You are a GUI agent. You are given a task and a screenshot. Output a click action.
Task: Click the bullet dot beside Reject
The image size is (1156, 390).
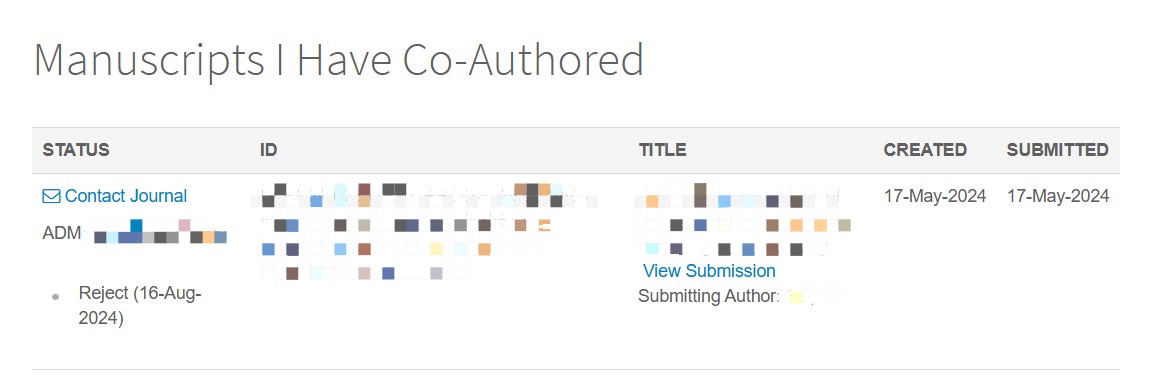[x=55, y=296]
